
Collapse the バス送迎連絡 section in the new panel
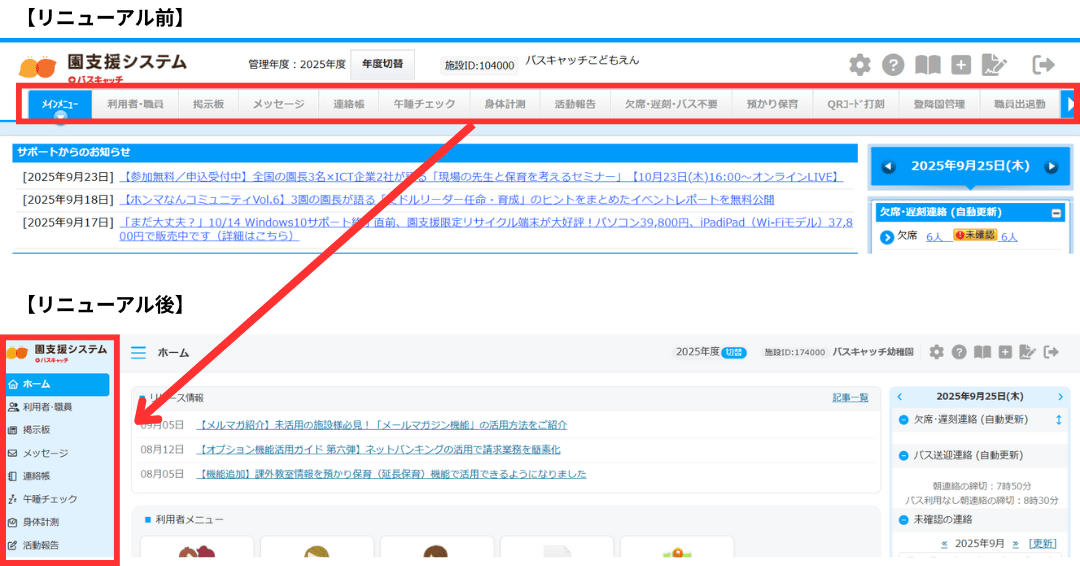[x=904, y=455]
